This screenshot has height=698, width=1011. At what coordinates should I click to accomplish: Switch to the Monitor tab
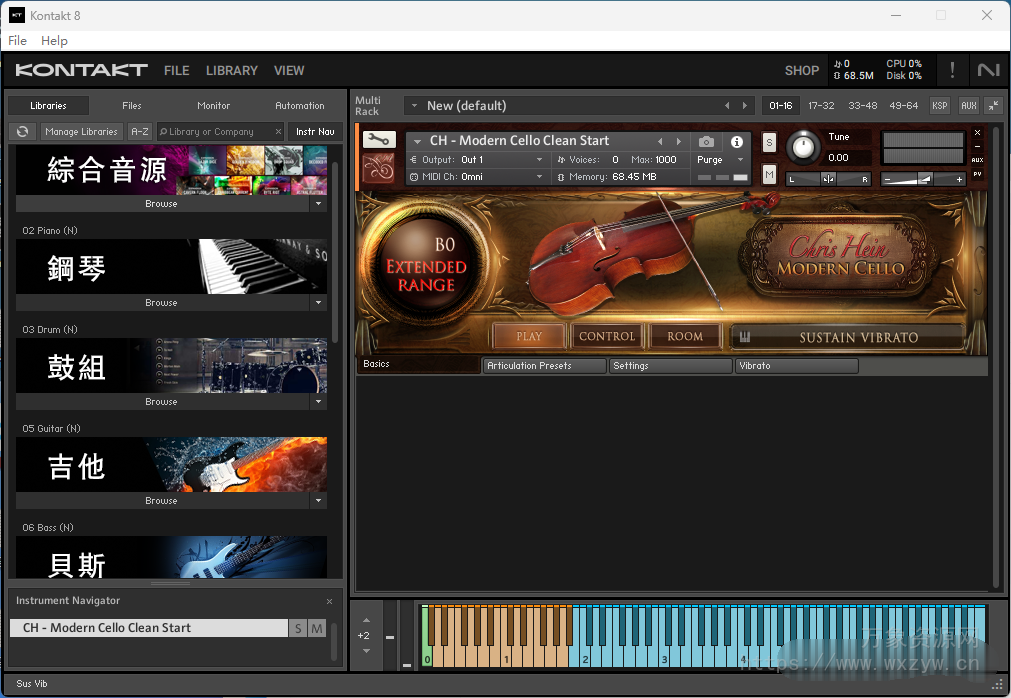(x=213, y=106)
